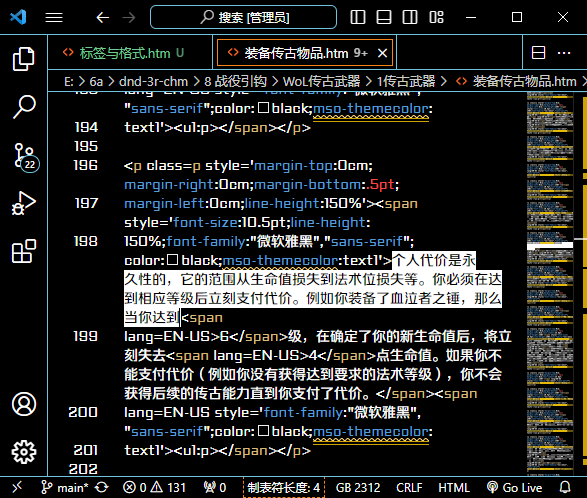Expand the editor more actions ellipsis
587x498 pixels.
[x=564, y=53]
